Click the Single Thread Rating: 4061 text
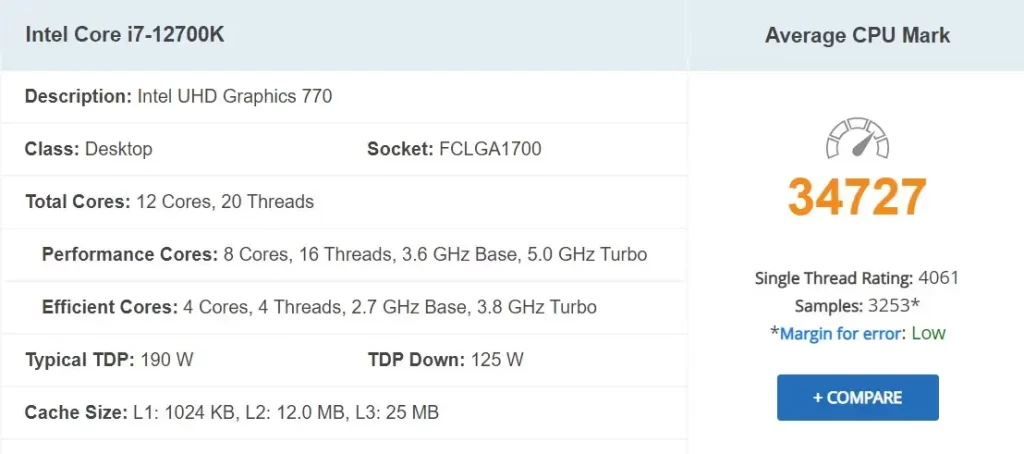The width and height of the screenshot is (1024, 454). (857, 278)
